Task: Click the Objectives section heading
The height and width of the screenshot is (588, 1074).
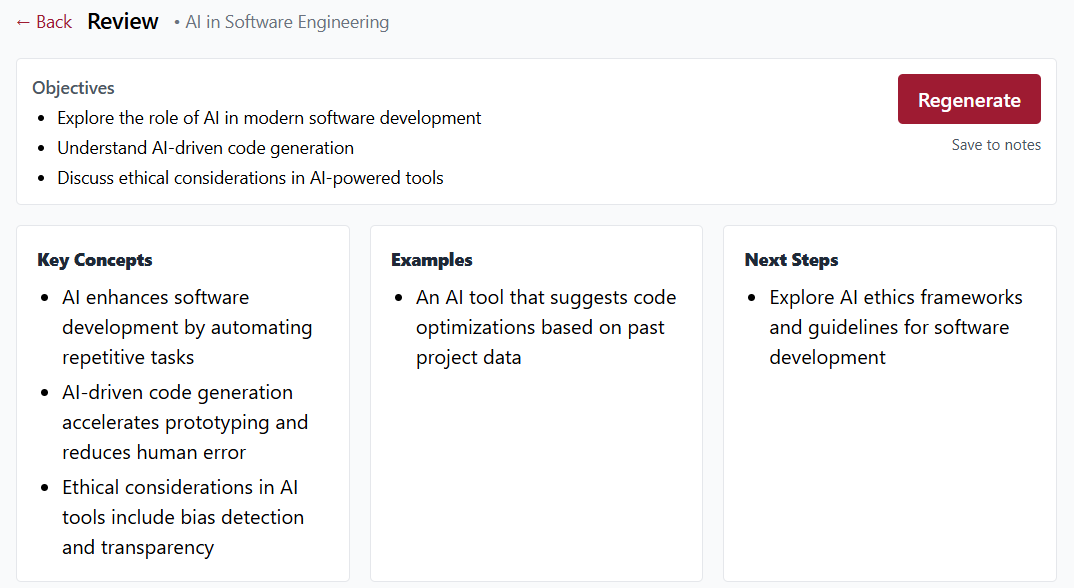Action: click(73, 88)
